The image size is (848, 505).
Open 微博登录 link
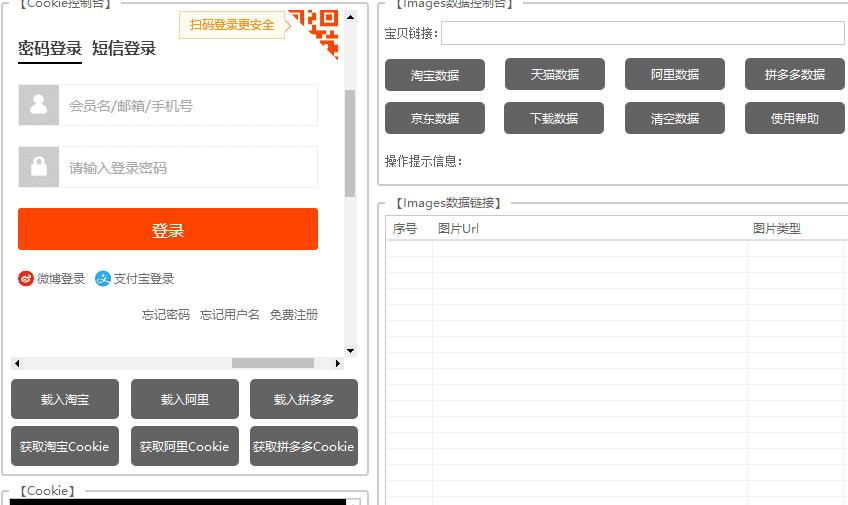click(x=61, y=279)
